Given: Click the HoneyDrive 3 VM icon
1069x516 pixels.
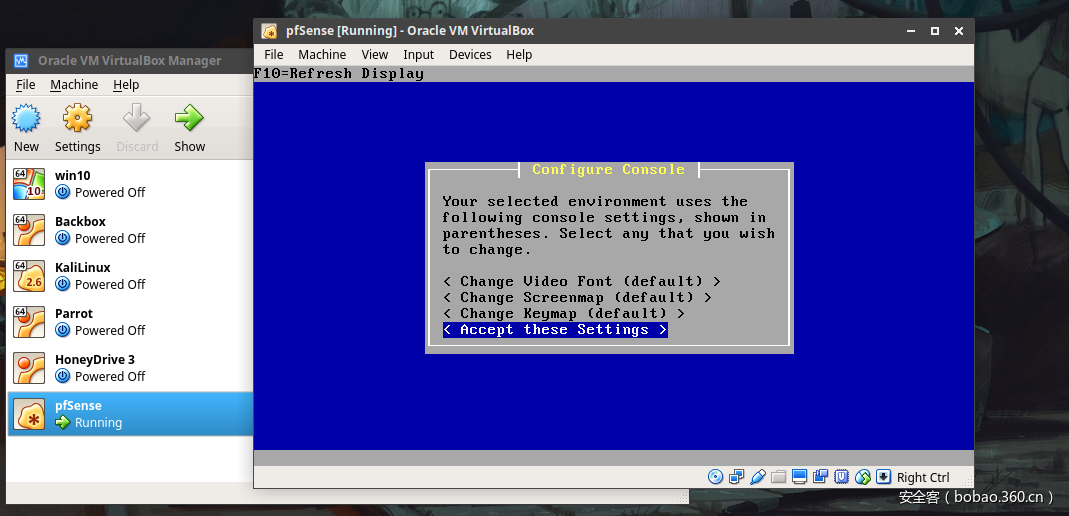Looking at the screenshot, I should click(29, 367).
